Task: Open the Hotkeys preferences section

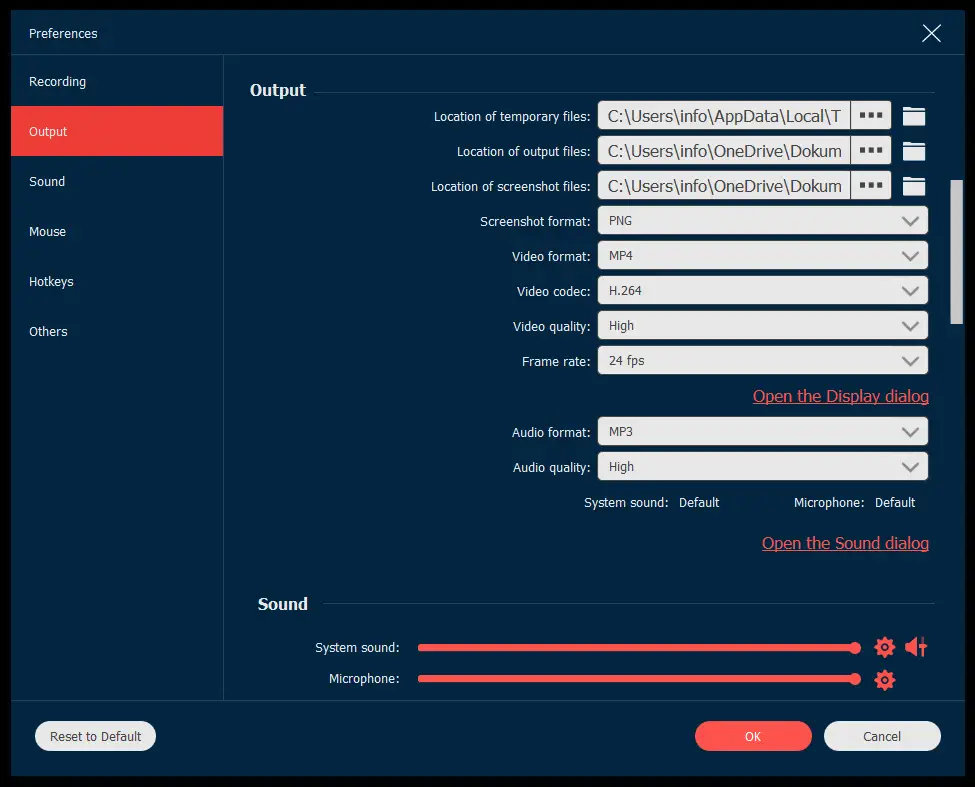Action: (117, 282)
